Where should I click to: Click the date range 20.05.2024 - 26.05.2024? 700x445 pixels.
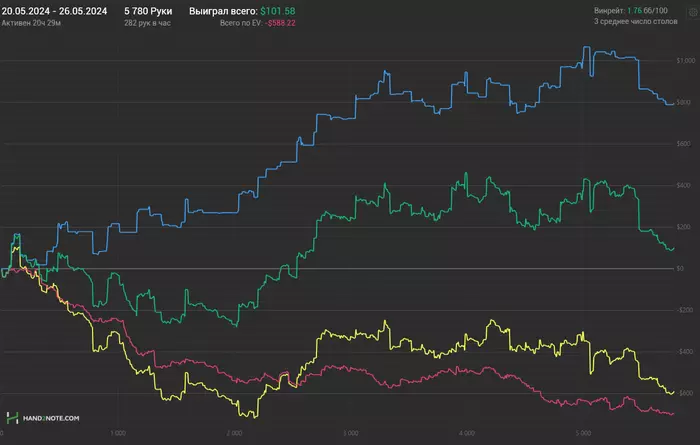click(x=53, y=9)
